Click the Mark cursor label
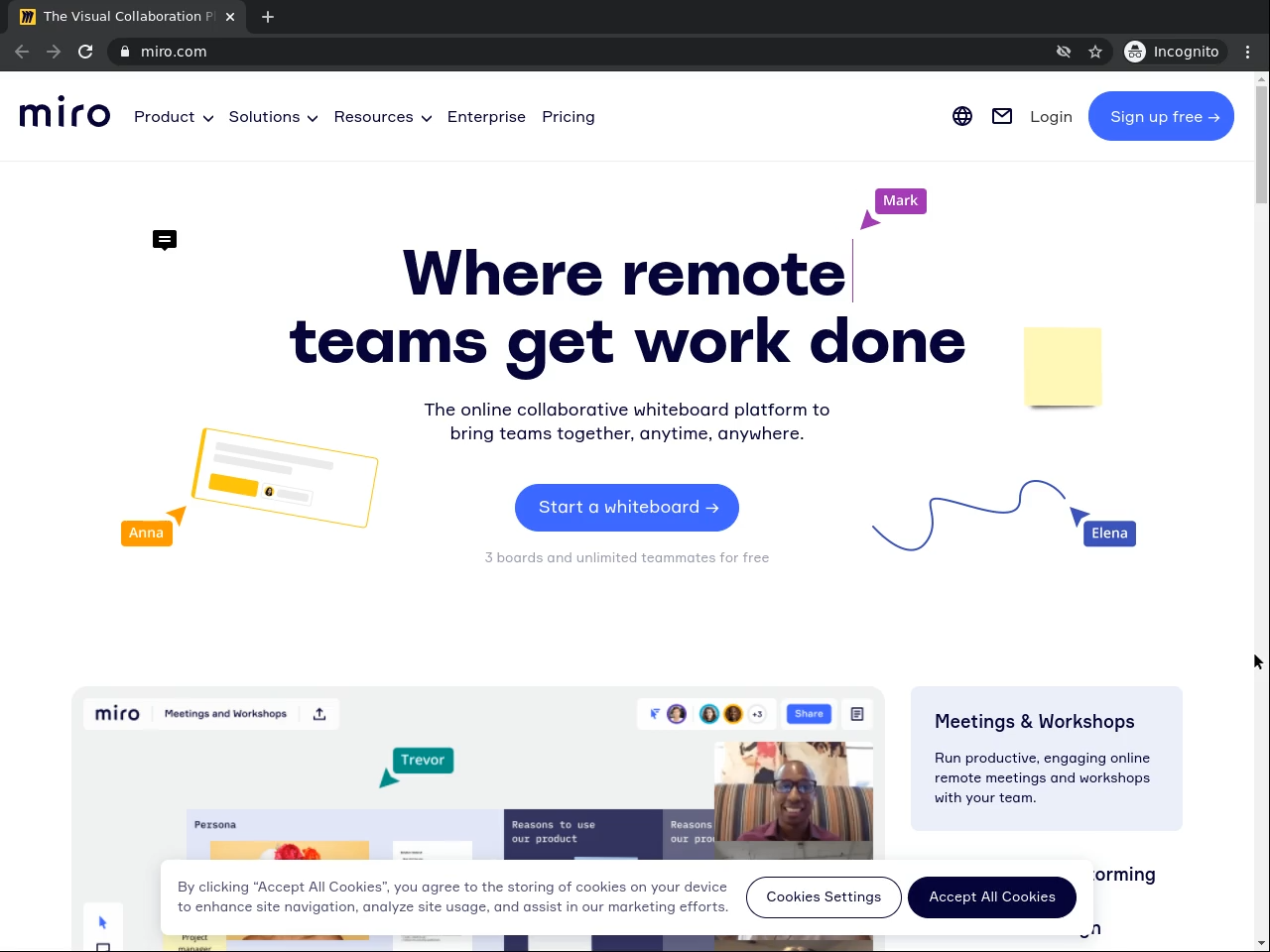Viewport: 1270px width, 952px height. point(900,201)
